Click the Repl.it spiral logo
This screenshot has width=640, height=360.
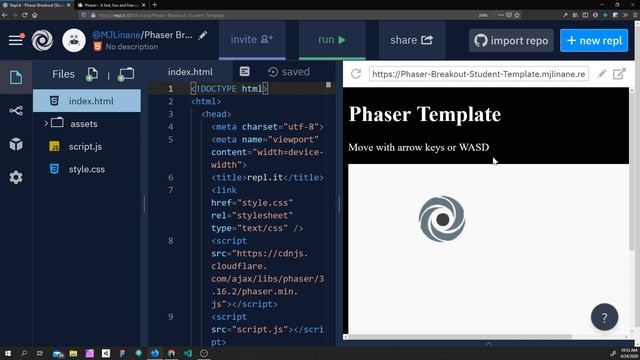click(42, 40)
